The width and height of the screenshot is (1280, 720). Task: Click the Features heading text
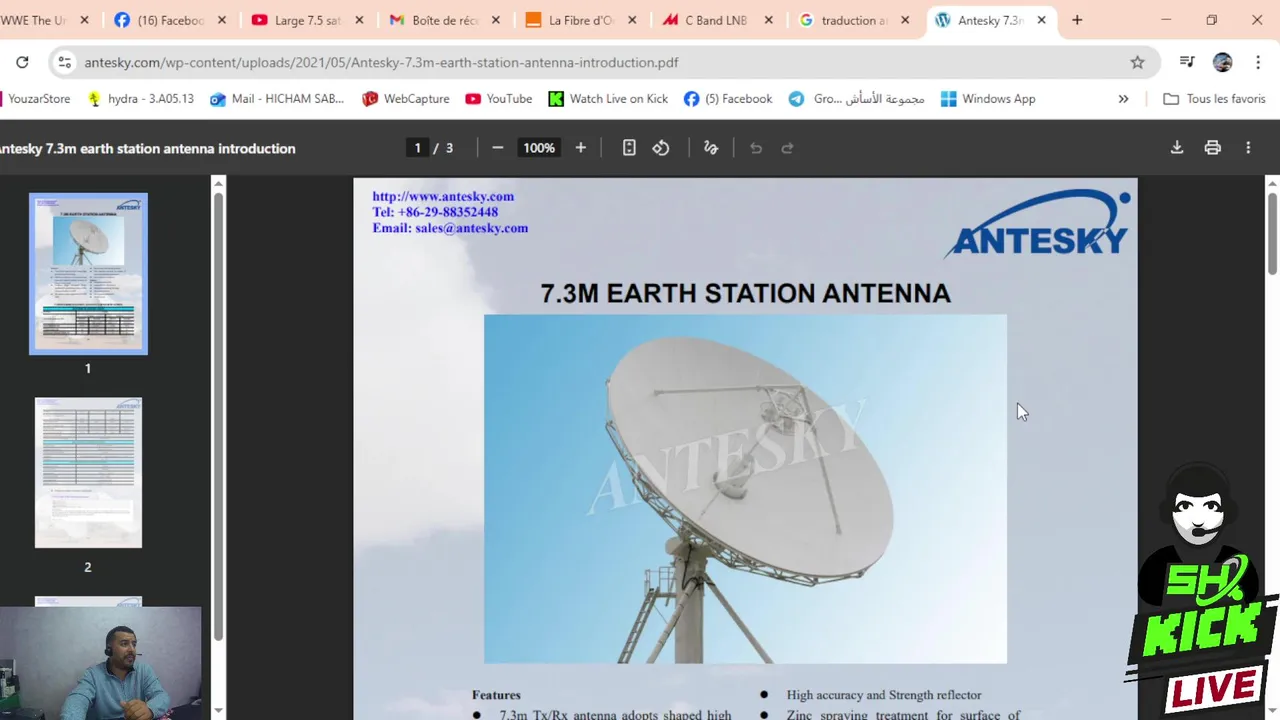point(496,695)
